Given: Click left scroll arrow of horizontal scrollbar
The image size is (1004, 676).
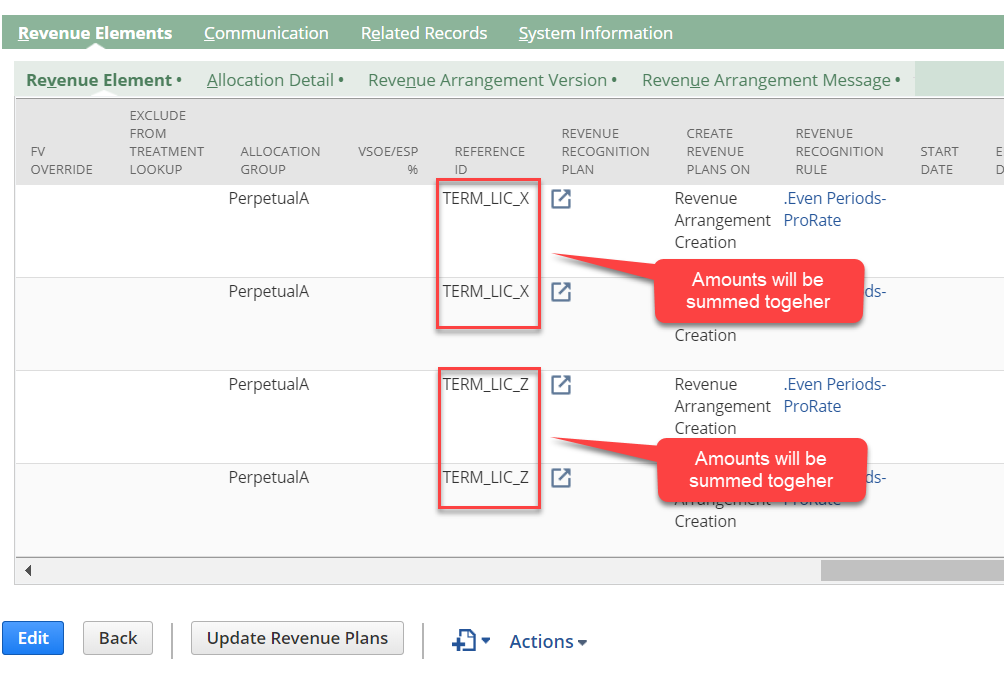Looking at the screenshot, I should 28,571.
